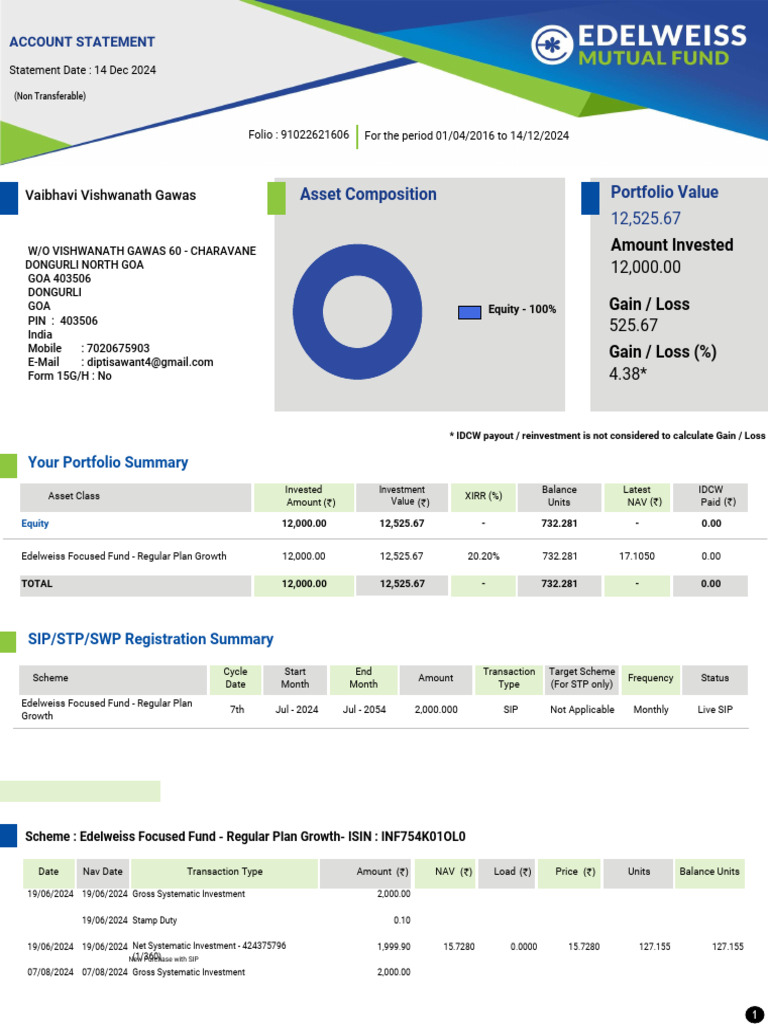The width and height of the screenshot is (768, 1024).
Task: Click the page number 1 badge
Action: point(754,1012)
